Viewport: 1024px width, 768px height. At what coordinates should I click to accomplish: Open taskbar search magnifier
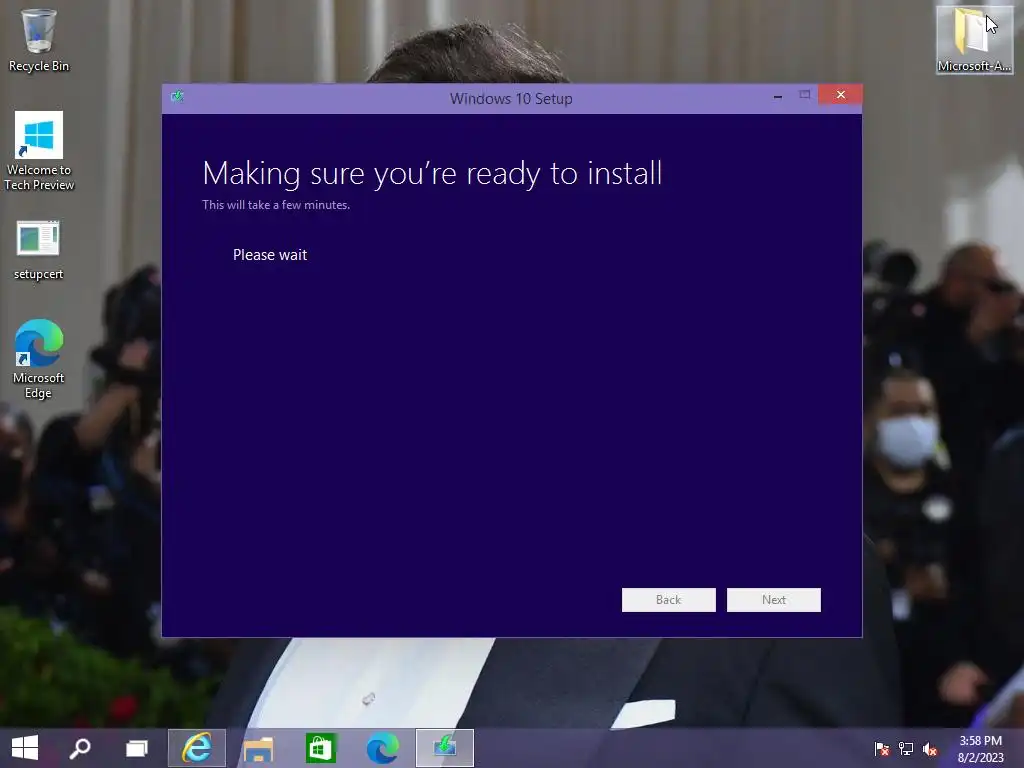[80, 748]
